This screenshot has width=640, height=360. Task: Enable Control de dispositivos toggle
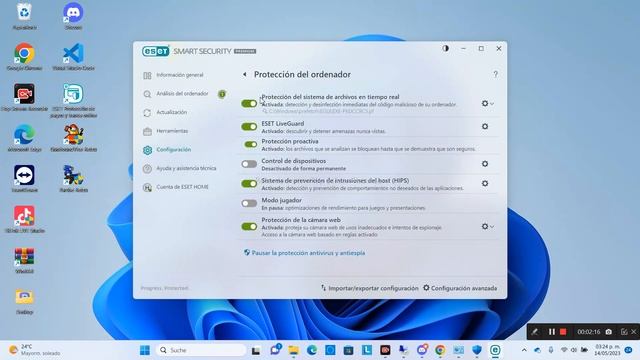249,164
